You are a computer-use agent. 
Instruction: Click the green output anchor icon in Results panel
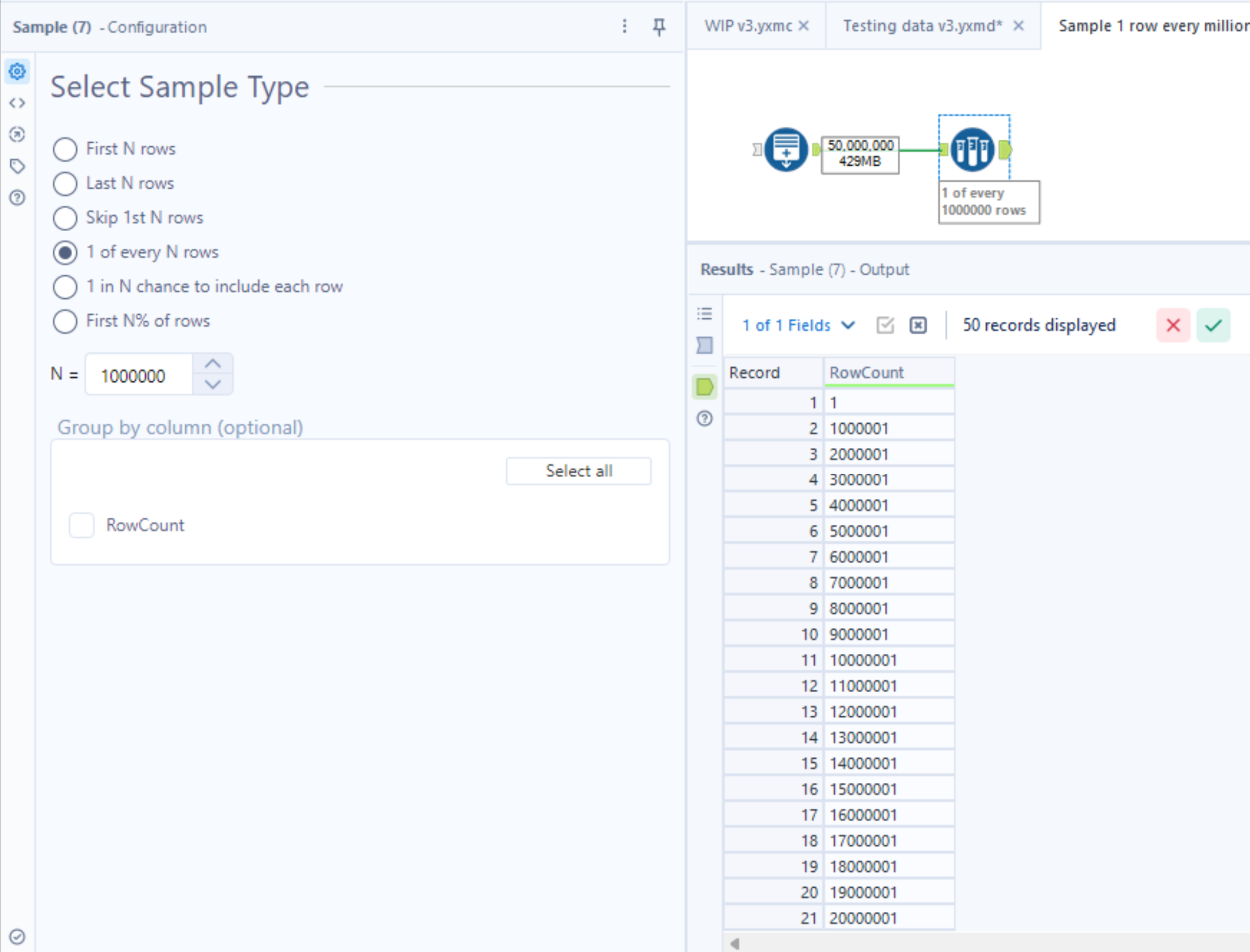(x=704, y=388)
